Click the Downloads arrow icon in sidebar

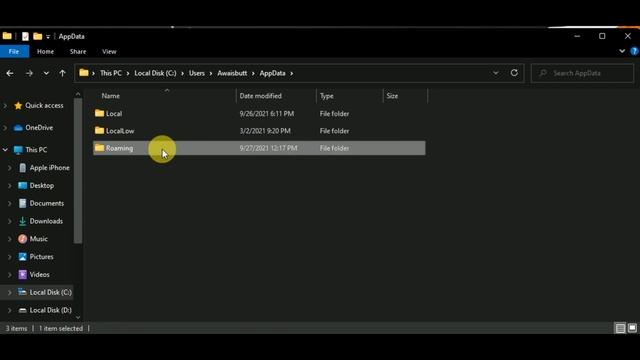pyautogui.click(x=22, y=221)
